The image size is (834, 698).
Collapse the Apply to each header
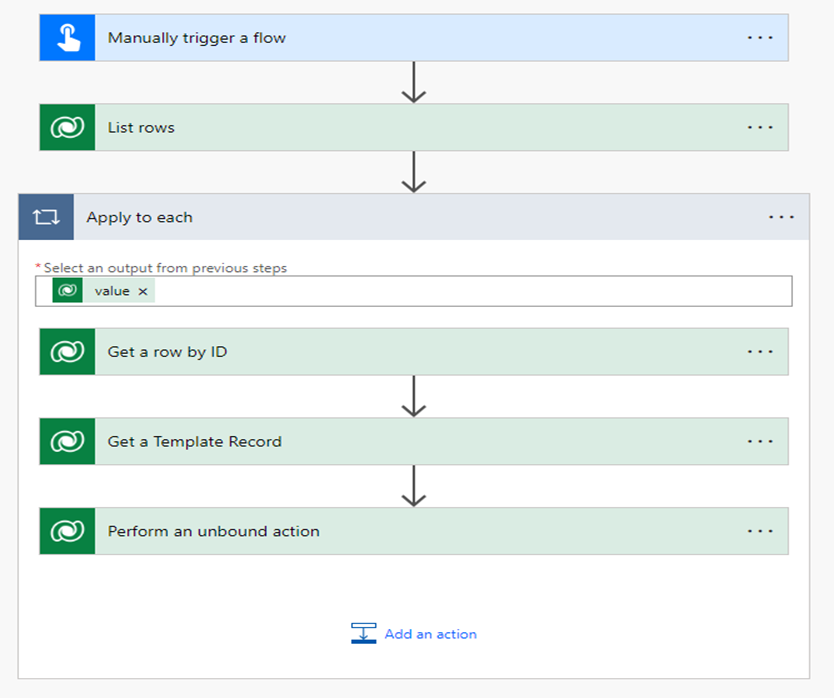[400, 217]
